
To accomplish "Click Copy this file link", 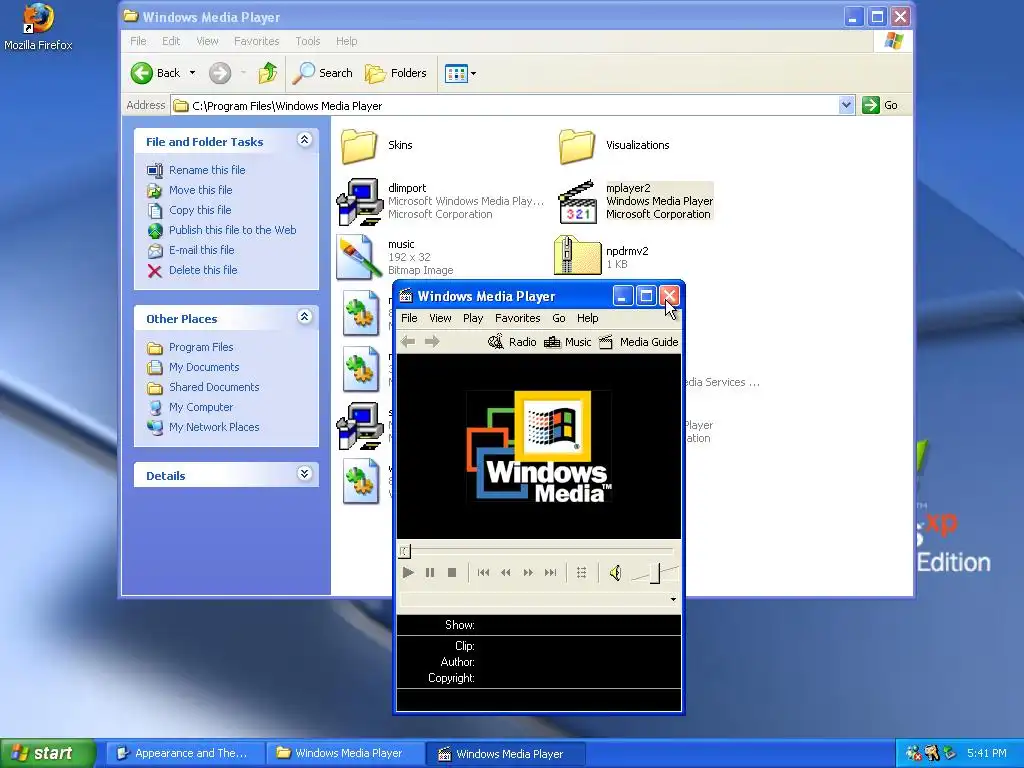I will click(x=200, y=210).
